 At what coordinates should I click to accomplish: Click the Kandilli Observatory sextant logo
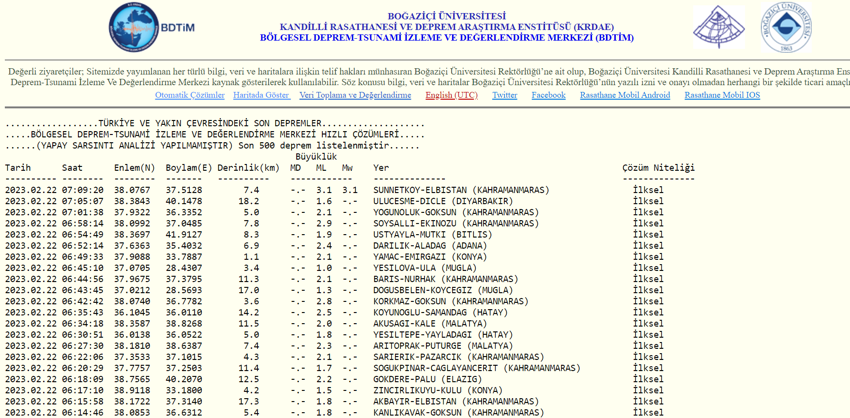coord(719,27)
